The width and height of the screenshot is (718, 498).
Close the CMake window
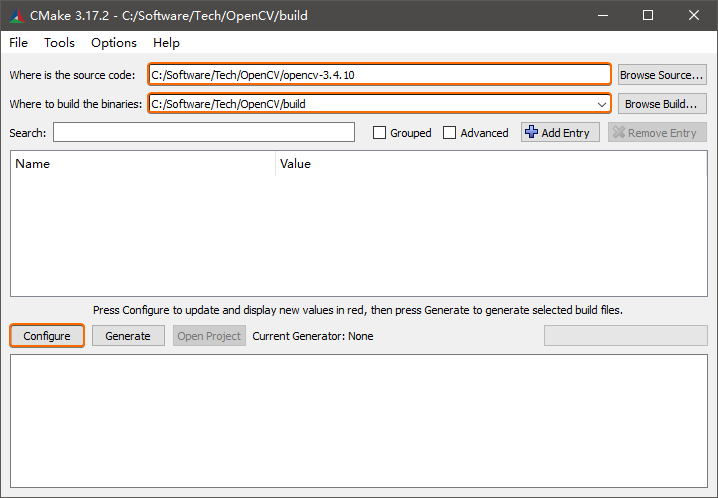click(694, 15)
